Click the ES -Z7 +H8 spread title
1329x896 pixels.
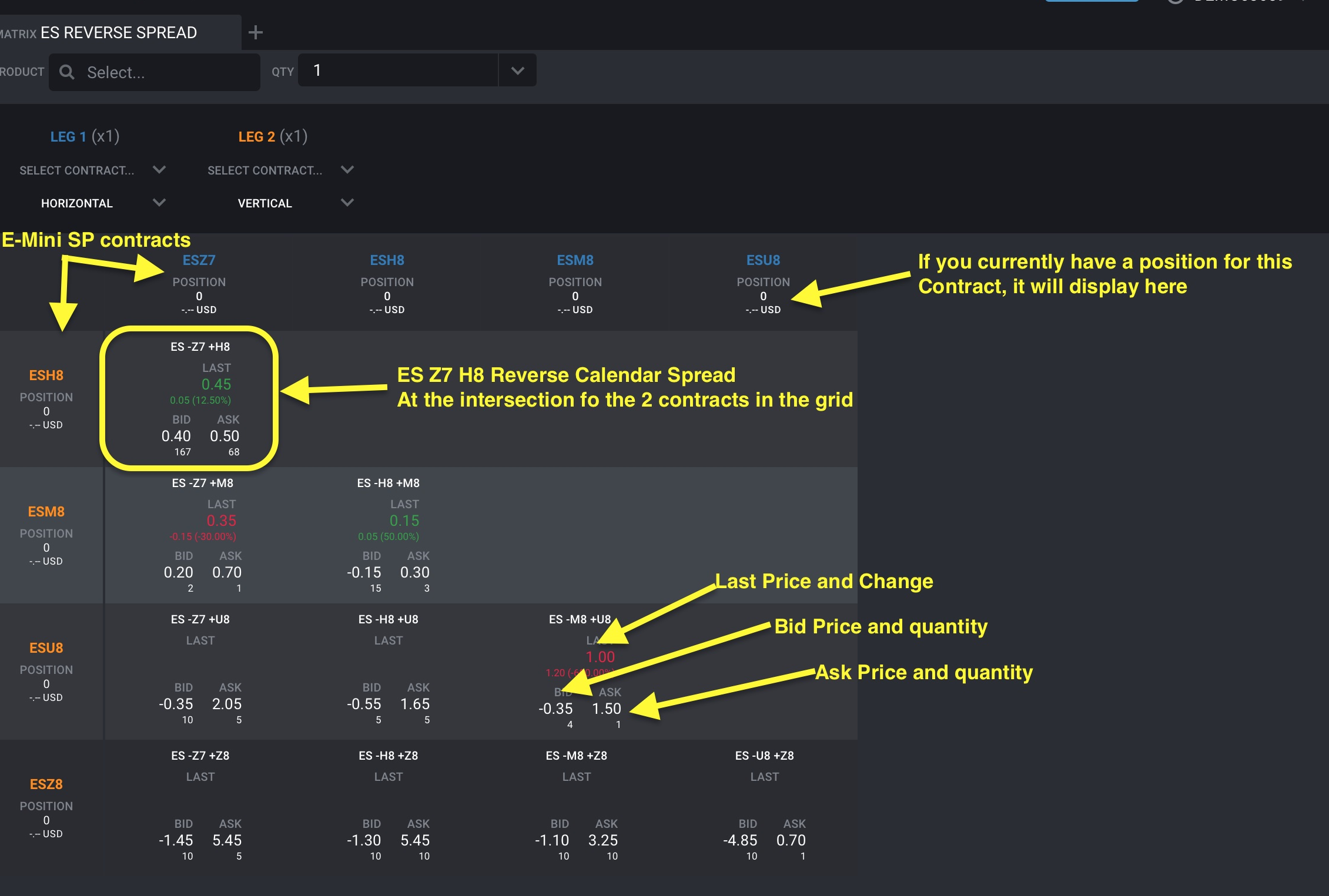[200, 347]
